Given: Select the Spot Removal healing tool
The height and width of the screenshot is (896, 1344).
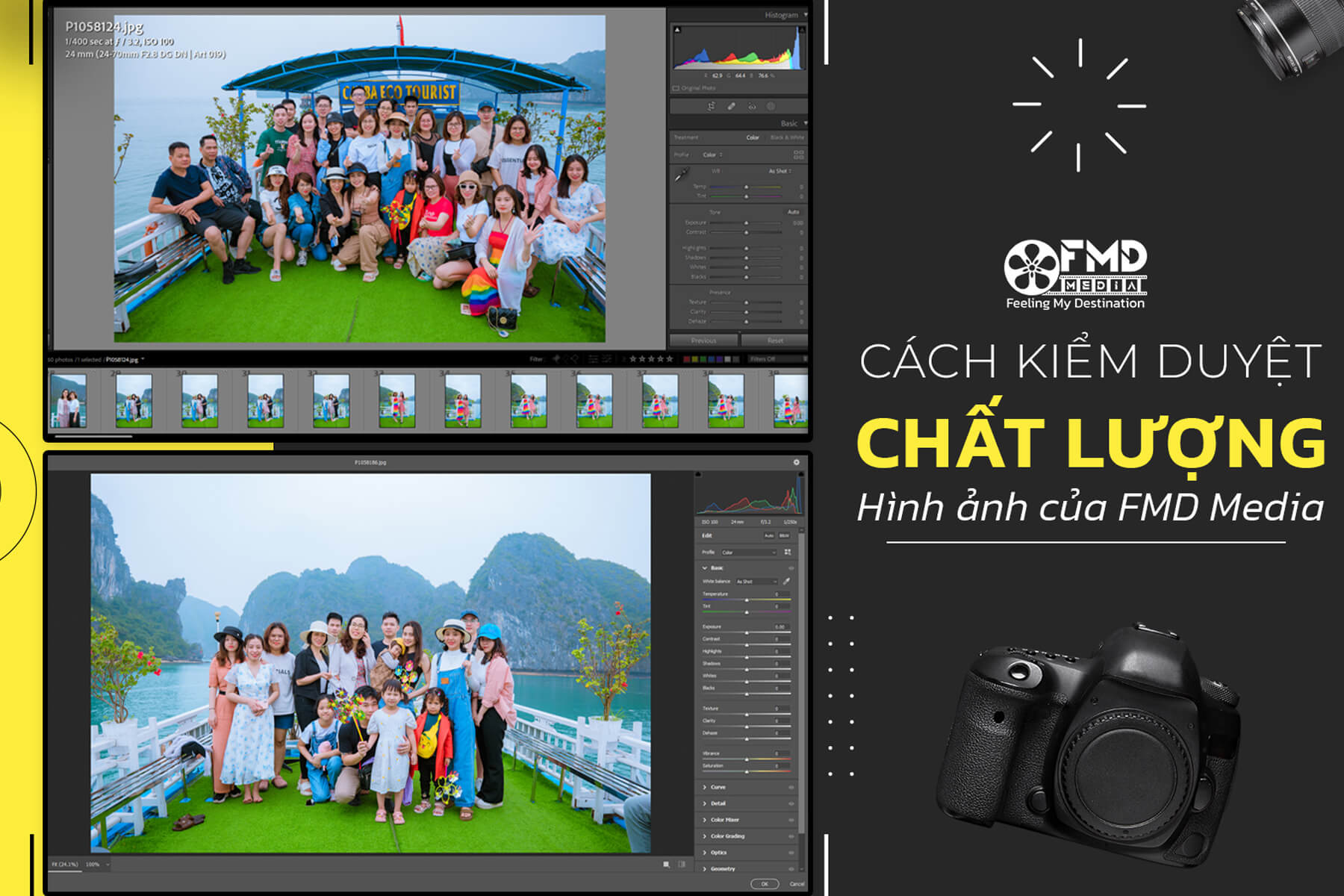Looking at the screenshot, I should pos(730,107).
